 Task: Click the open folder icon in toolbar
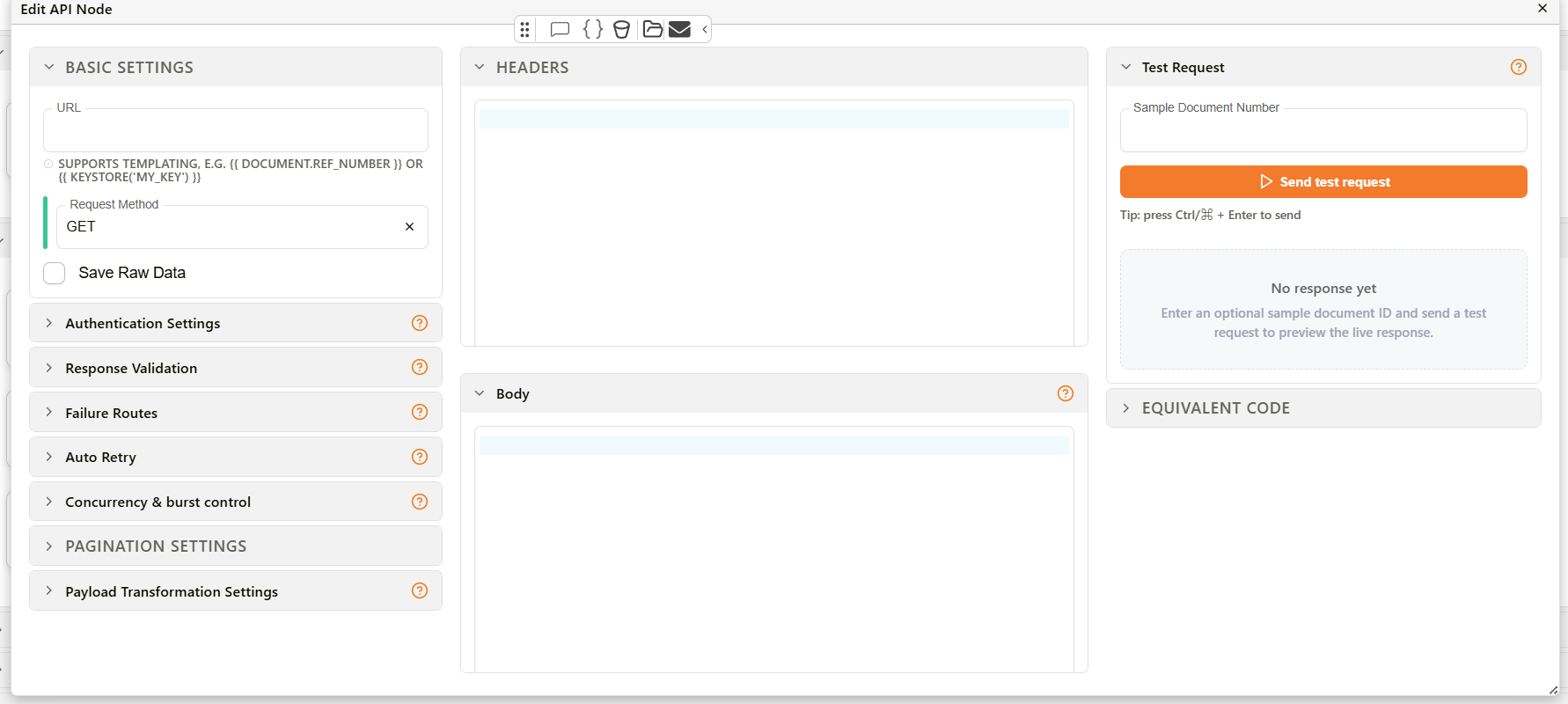point(652,29)
